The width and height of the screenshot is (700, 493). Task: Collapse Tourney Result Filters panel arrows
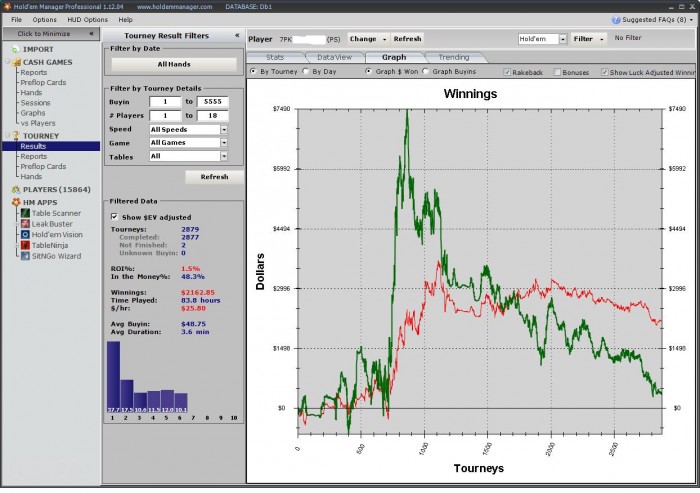pos(237,35)
